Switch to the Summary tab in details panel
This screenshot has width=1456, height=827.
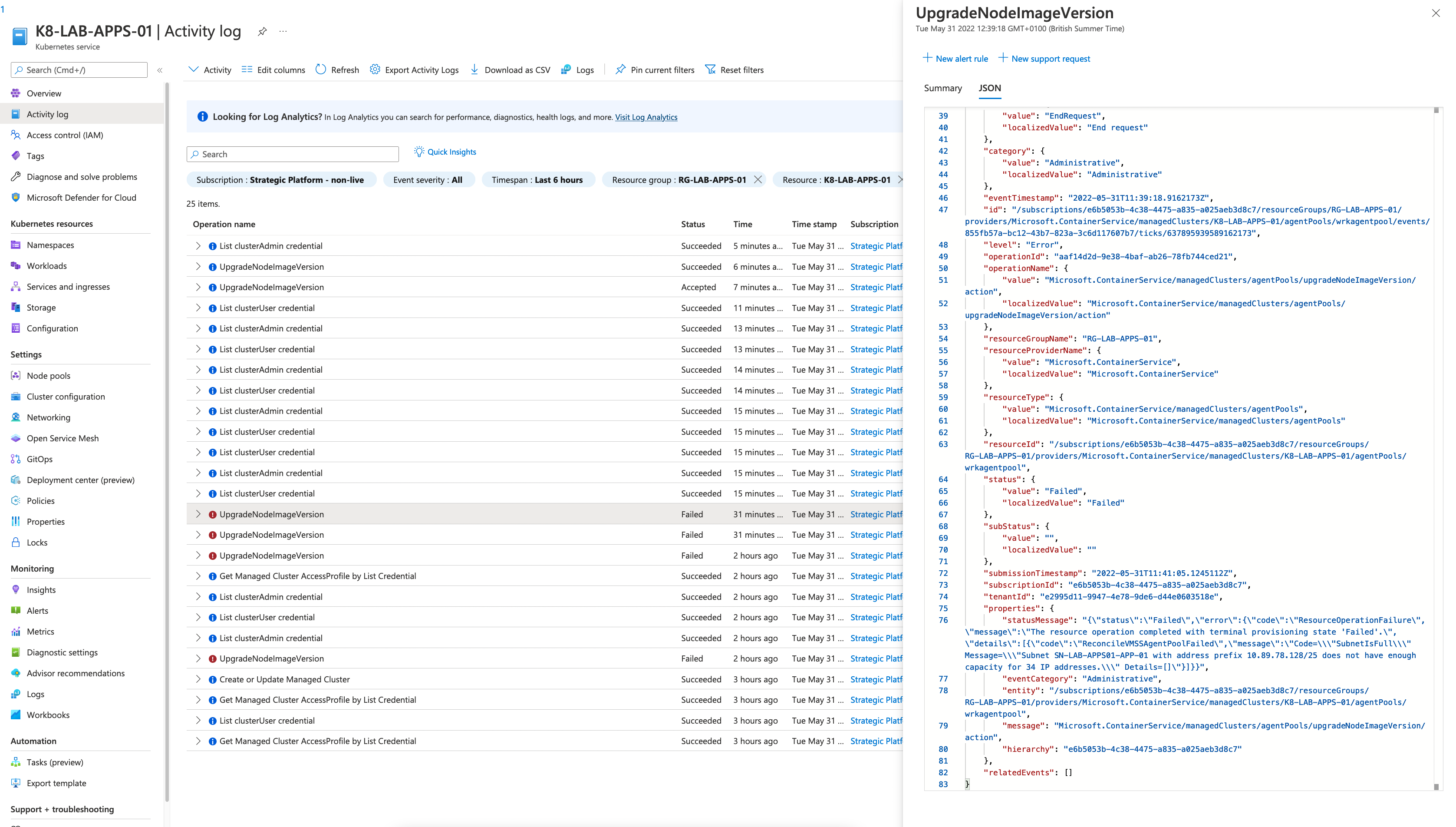(x=943, y=88)
